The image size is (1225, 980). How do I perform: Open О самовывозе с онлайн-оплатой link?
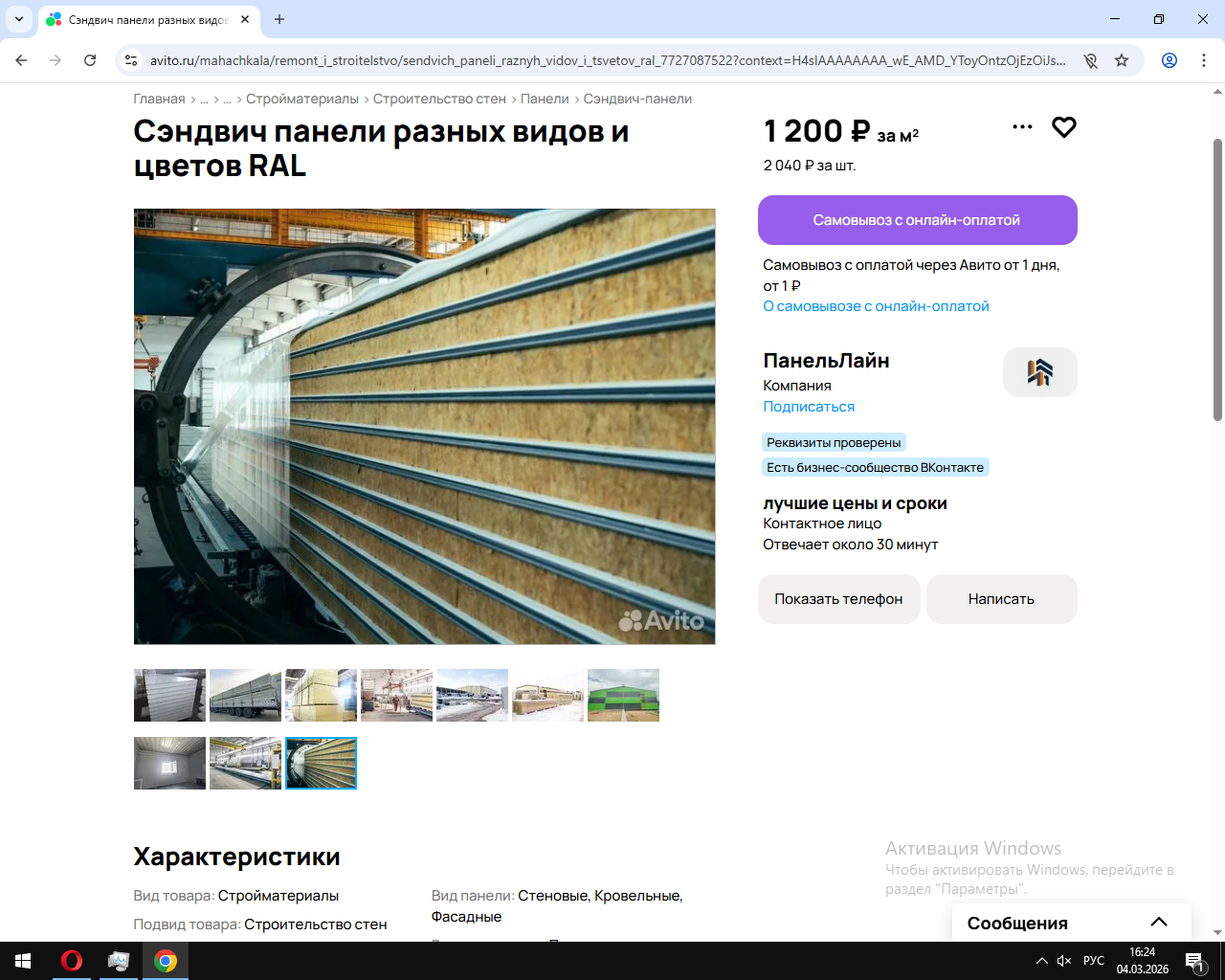[x=876, y=306]
